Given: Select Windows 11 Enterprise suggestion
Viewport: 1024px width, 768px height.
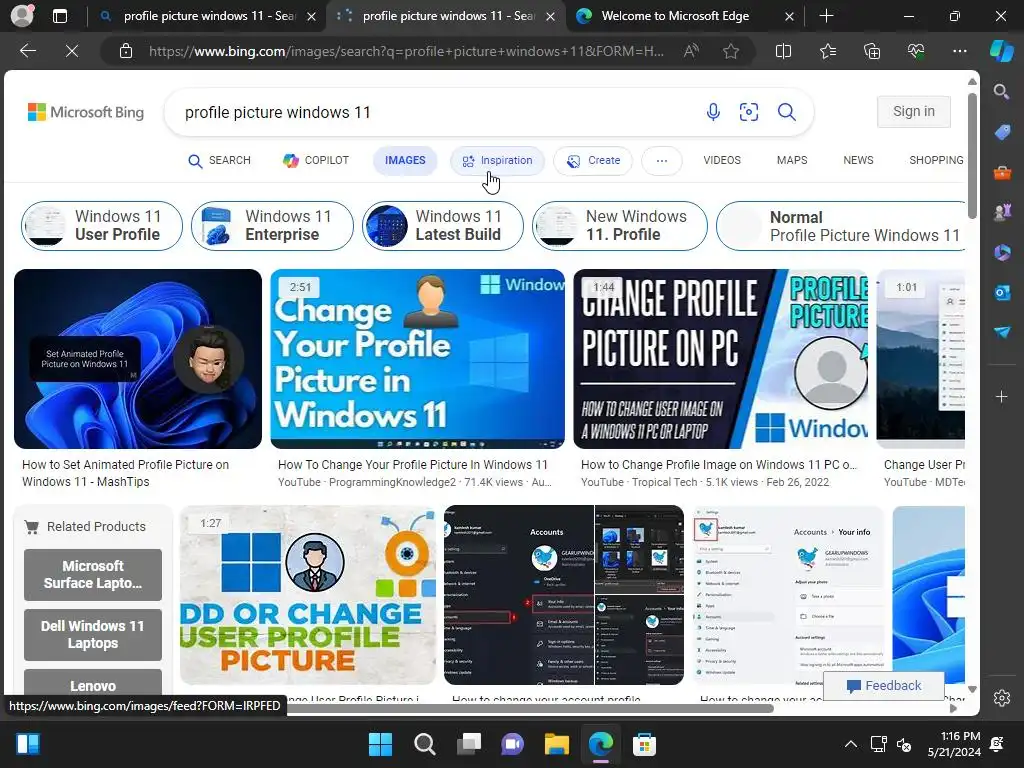Looking at the screenshot, I should (272, 226).
